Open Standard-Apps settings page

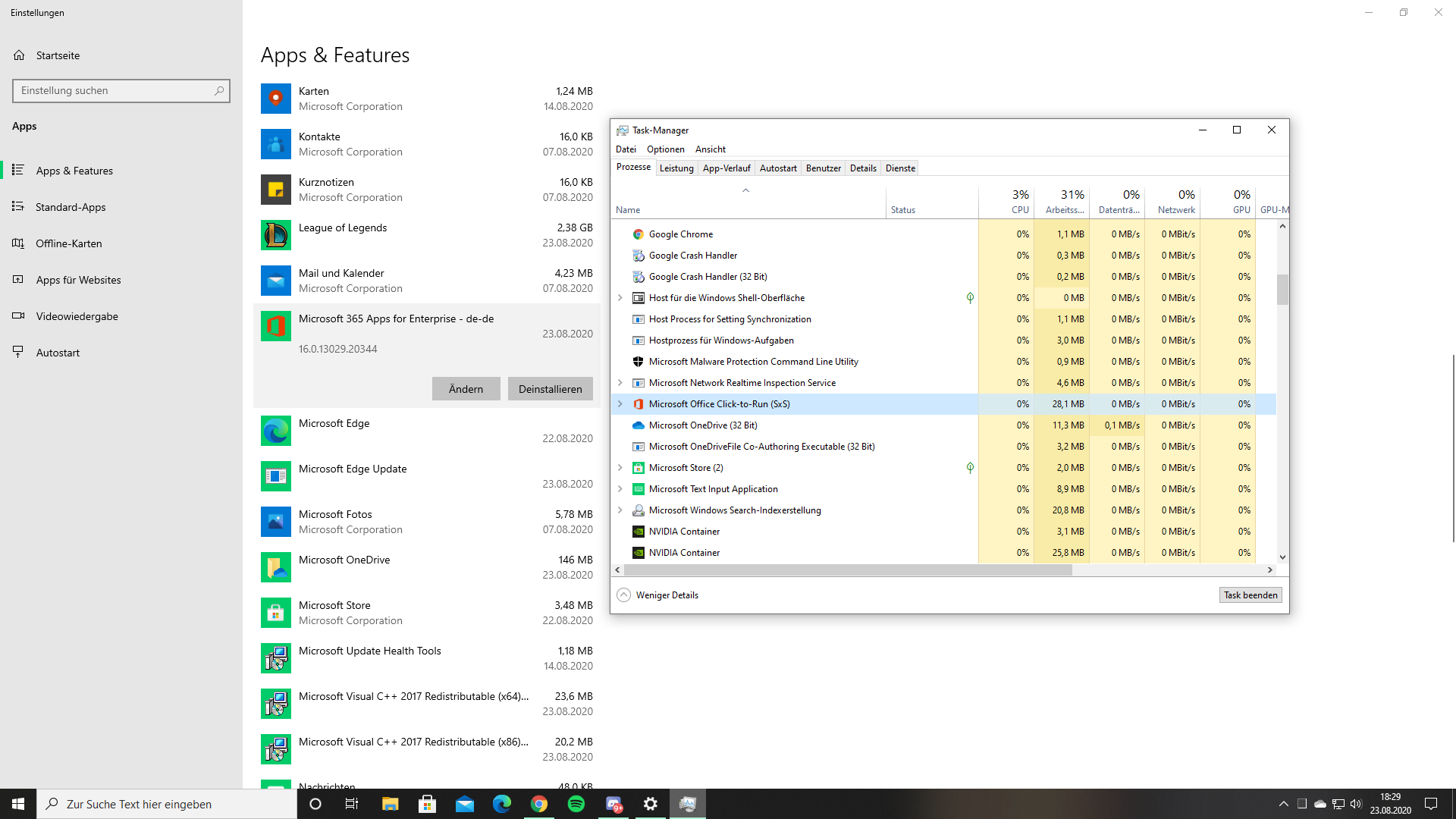(x=121, y=207)
